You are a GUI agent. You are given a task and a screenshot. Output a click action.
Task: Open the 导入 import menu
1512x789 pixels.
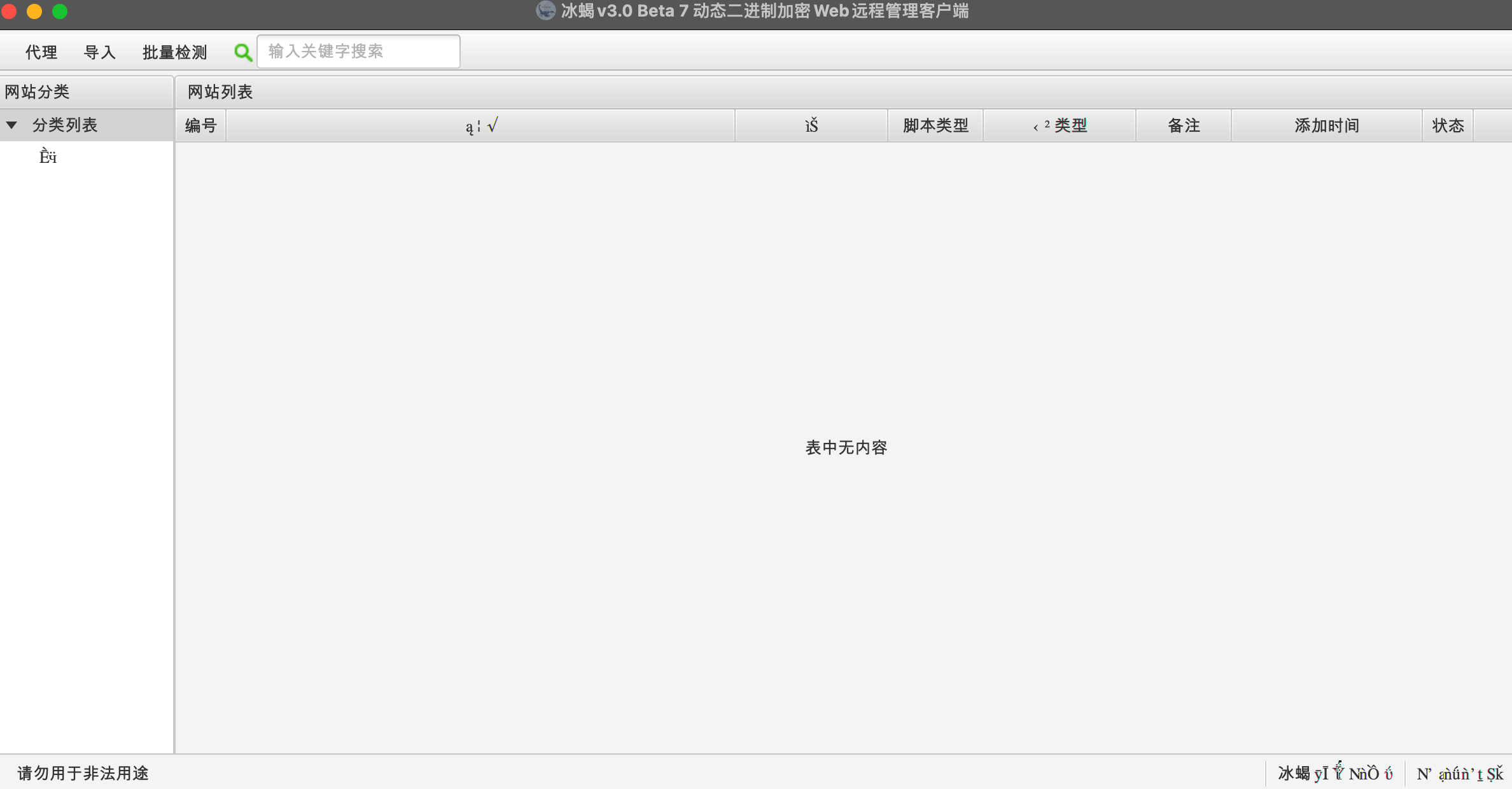click(x=100, y=52)
